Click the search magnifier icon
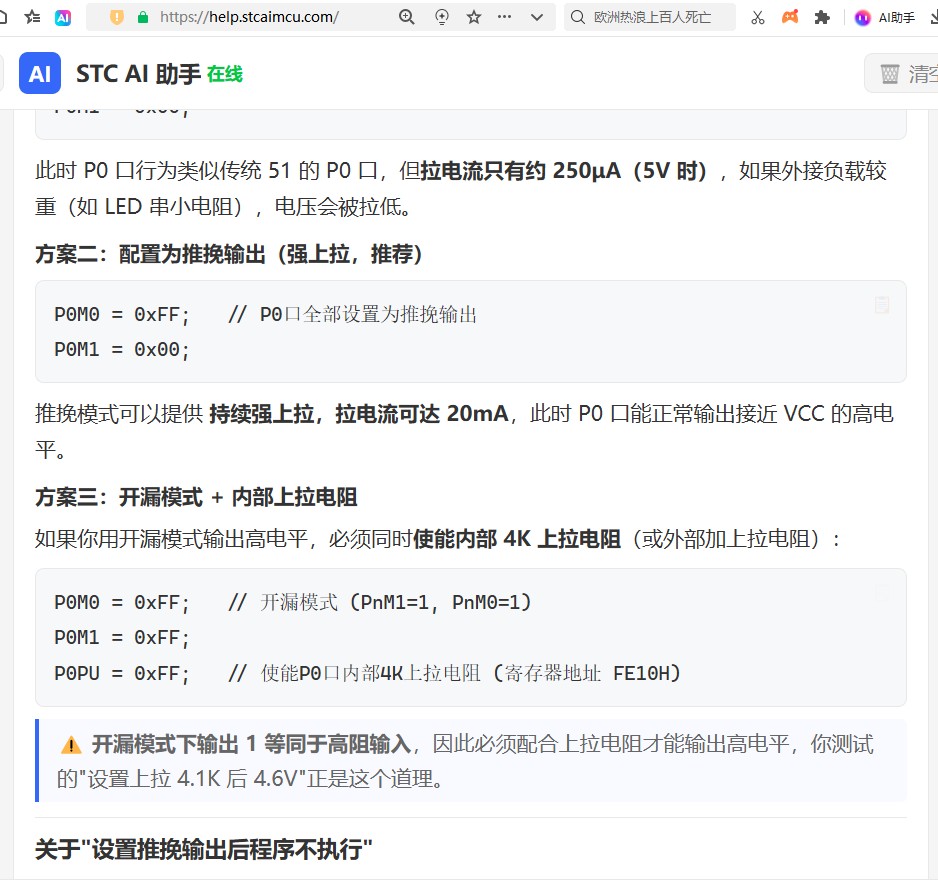 (577, 17)
